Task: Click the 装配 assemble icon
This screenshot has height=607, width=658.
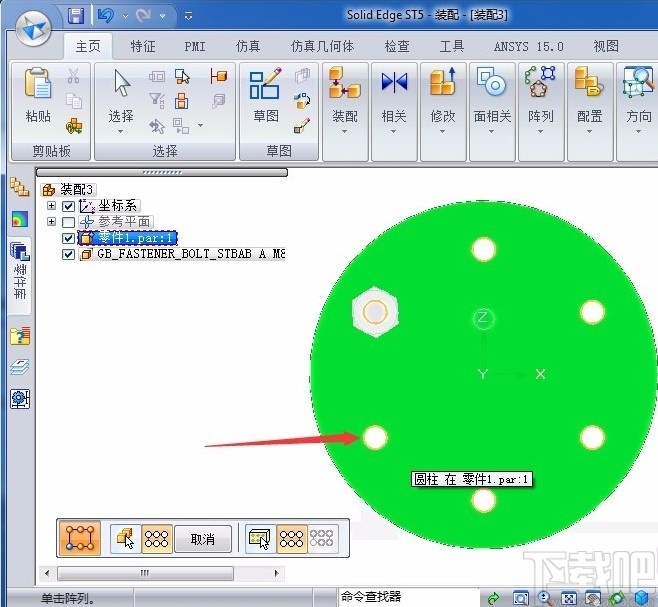Action: click(344, 82)
